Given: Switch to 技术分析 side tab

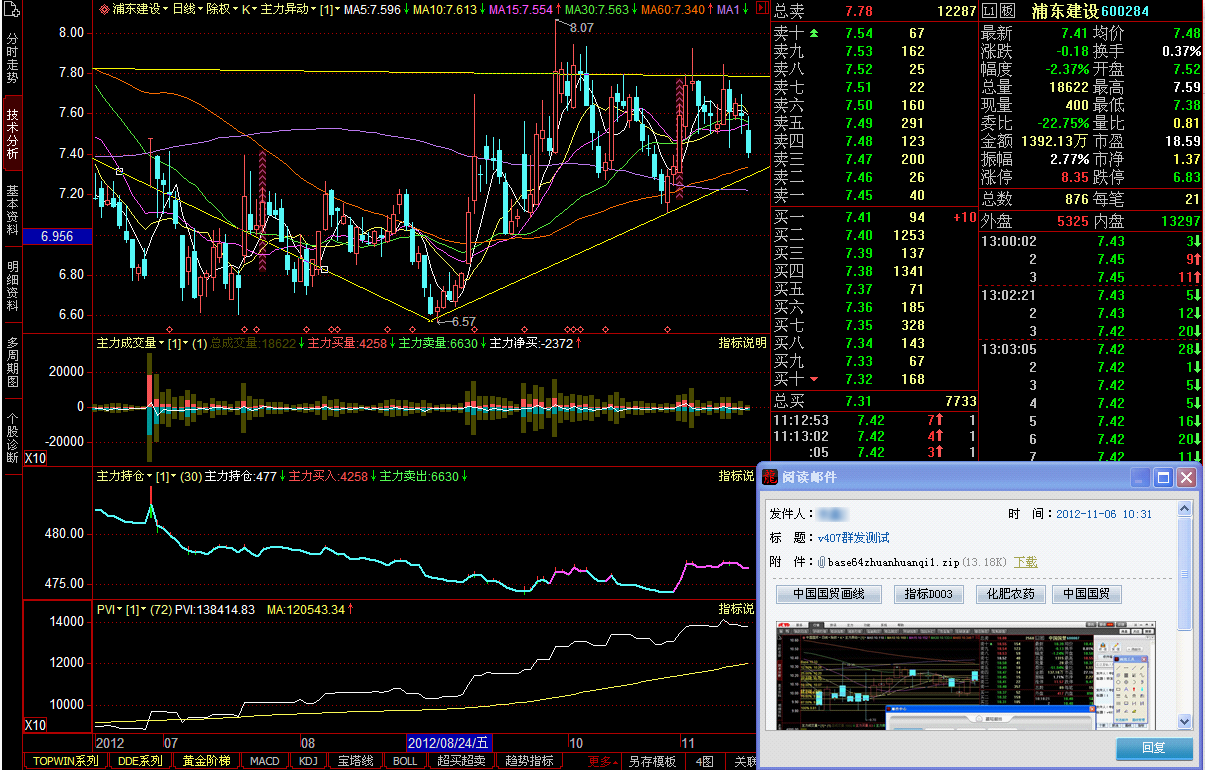Looking at the screenshot, I should 12,135.
